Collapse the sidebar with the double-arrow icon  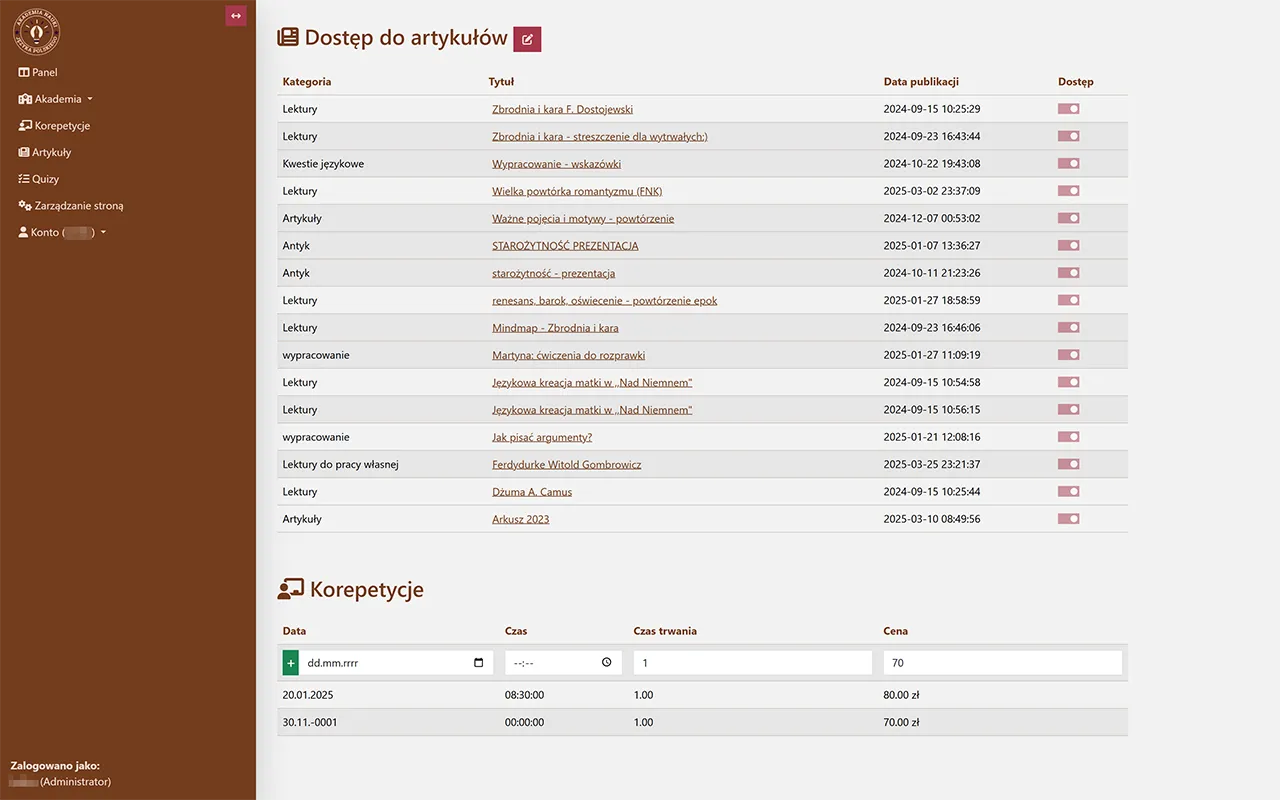(235, 16)
